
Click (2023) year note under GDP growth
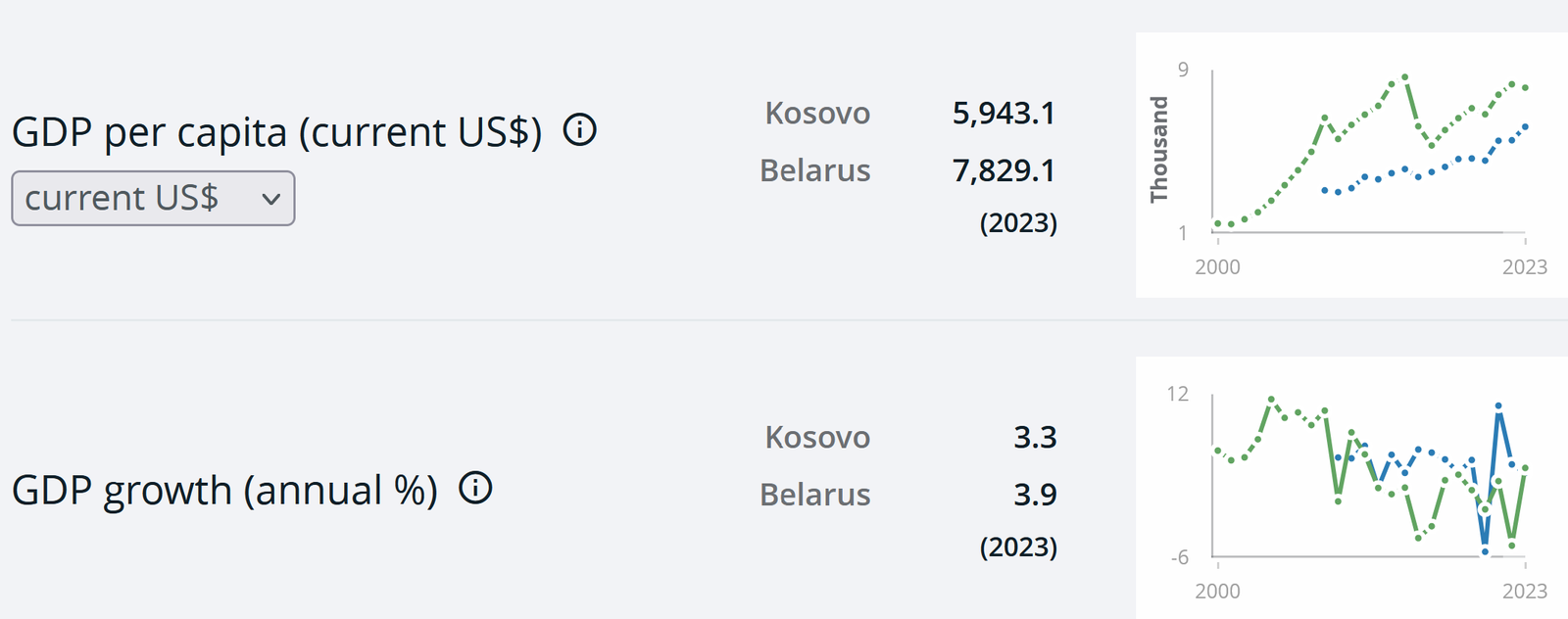[x=1018, y=547]
